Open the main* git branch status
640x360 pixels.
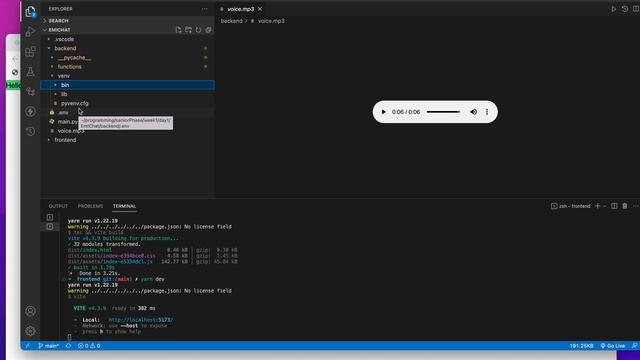48,346
